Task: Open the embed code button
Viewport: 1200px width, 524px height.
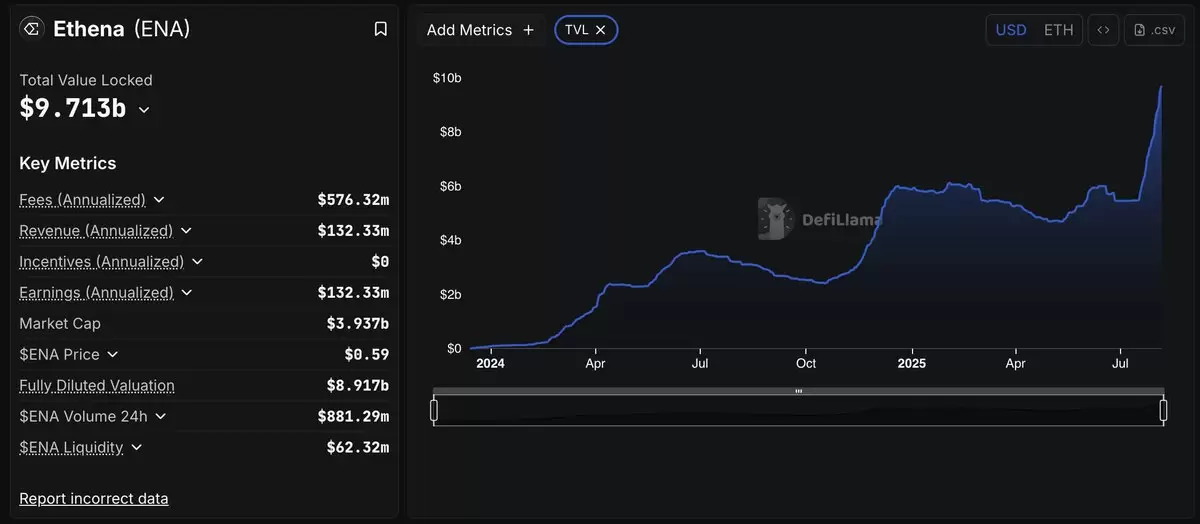Action: 1103,30
